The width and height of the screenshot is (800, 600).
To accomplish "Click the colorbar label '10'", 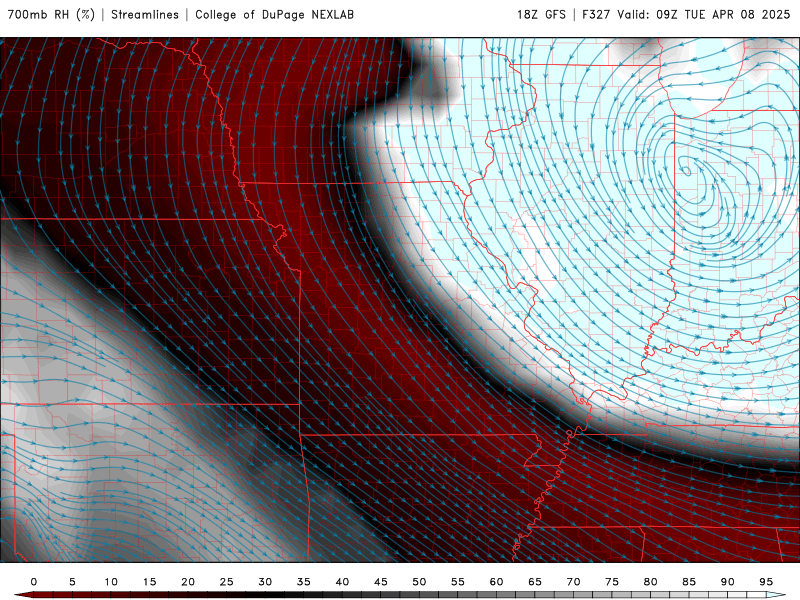I will pyautogui.click(x=111, y=582).
